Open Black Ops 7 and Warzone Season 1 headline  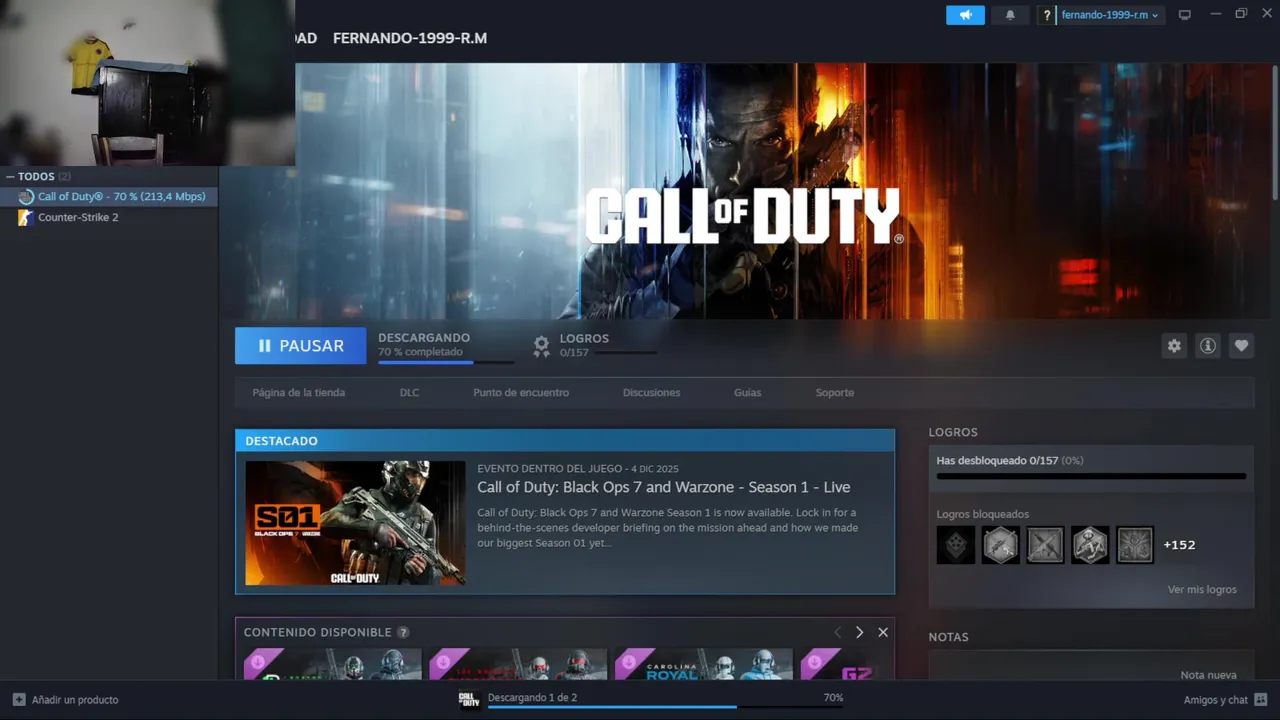[x=664, y=487]
